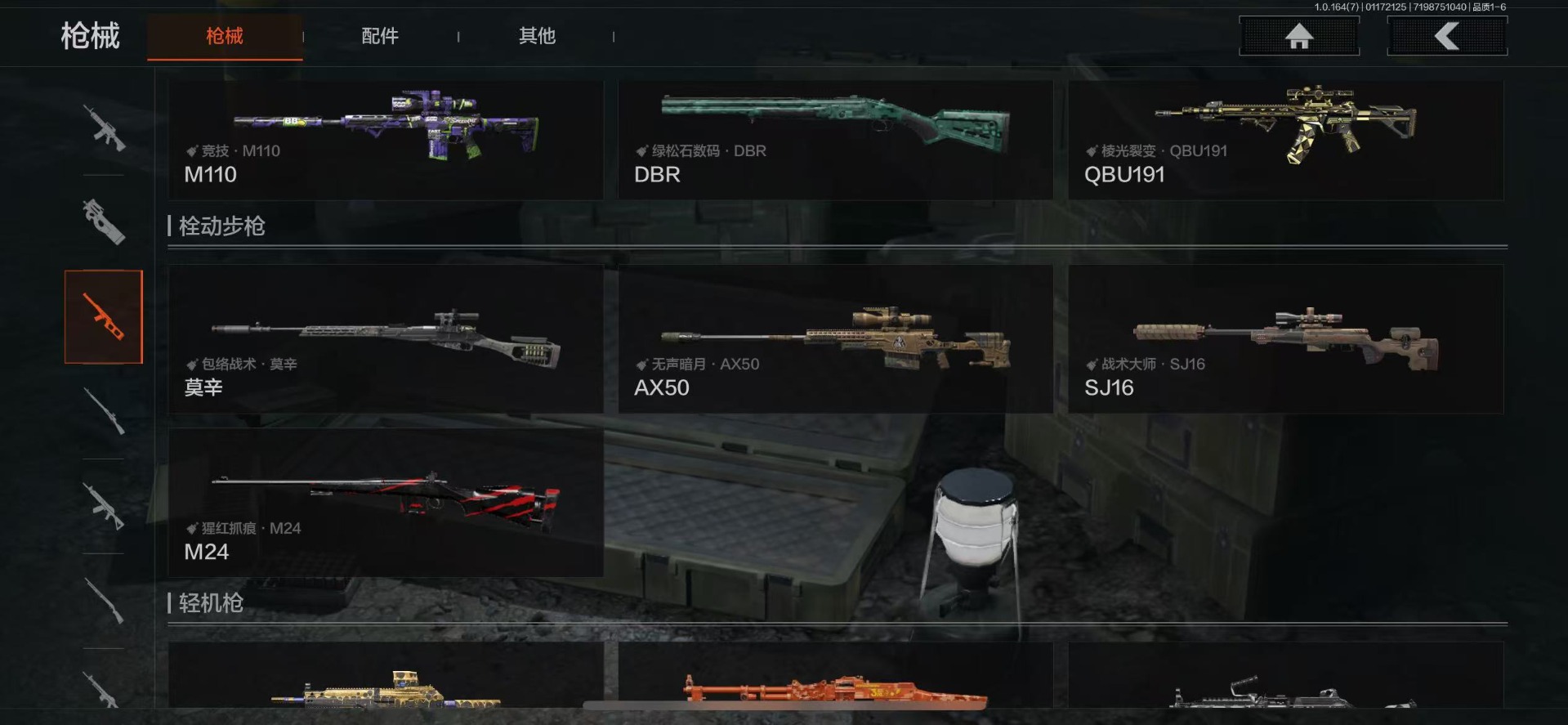The width and height of the screenshot is (1568, 725).
Task: Choose the AK-style rifle sidebar icon
Action: 104,505
